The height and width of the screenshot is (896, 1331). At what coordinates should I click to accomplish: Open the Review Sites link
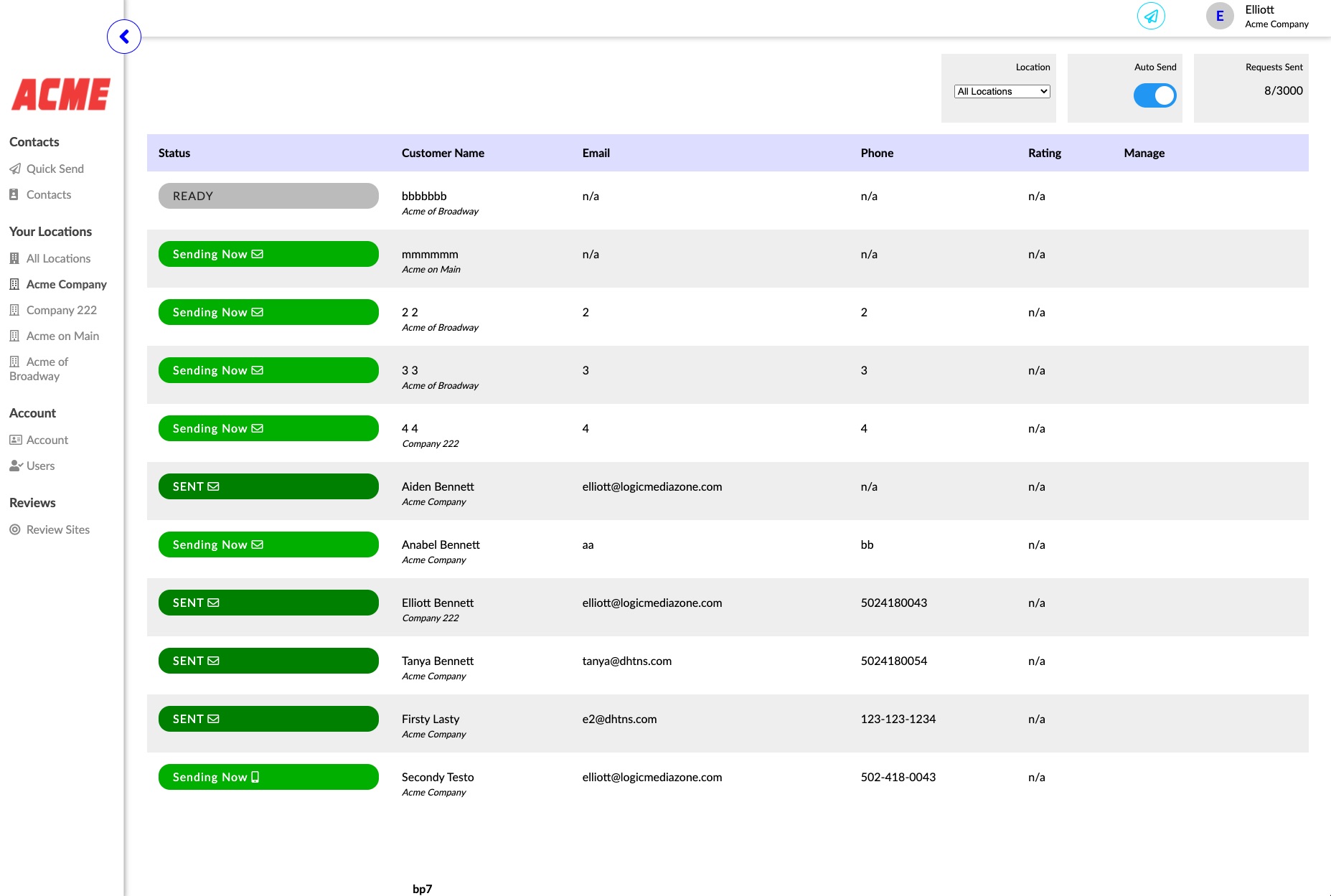tap(58, 529)
